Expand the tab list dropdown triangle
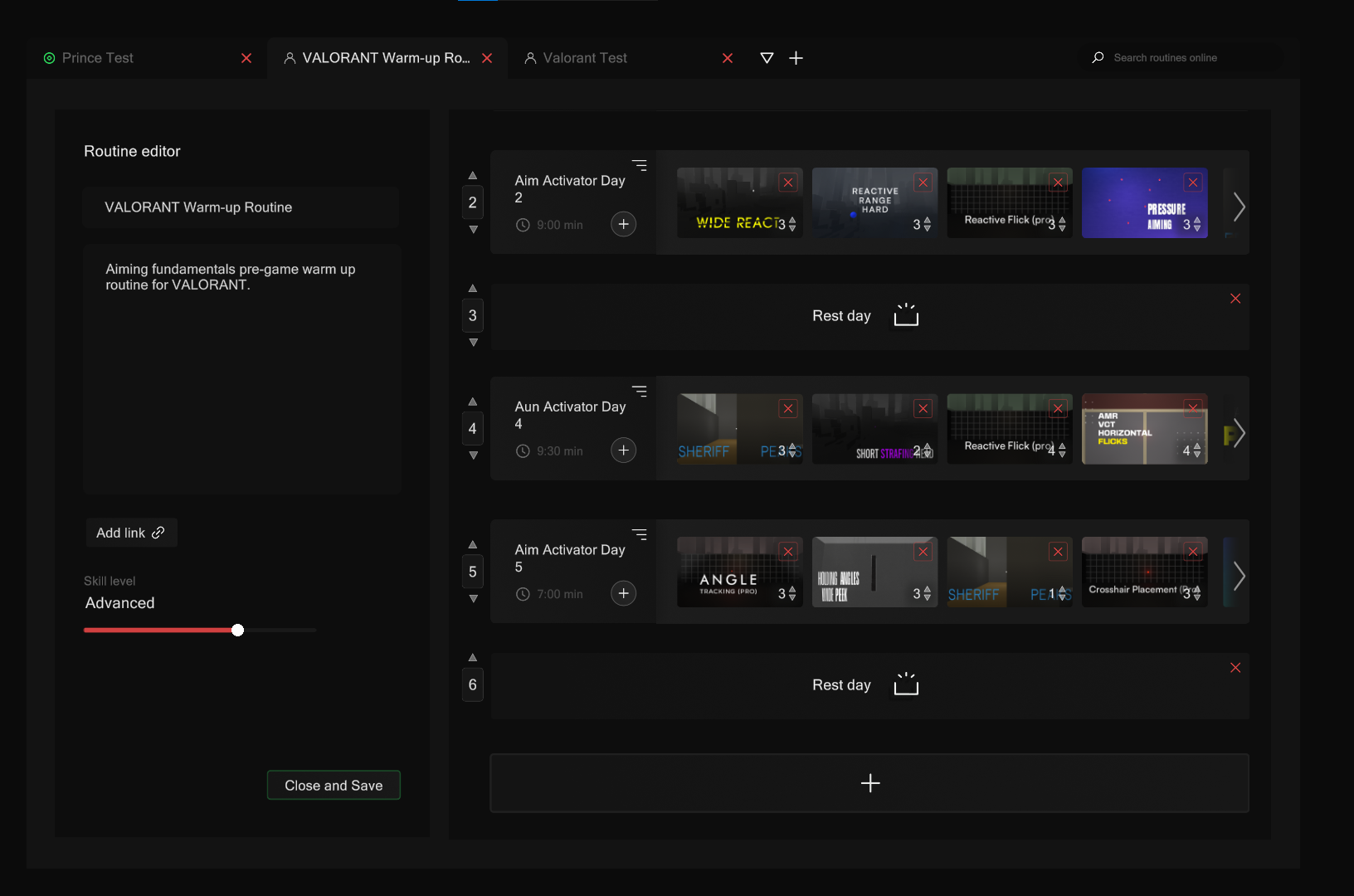 (x=767, y=58)
